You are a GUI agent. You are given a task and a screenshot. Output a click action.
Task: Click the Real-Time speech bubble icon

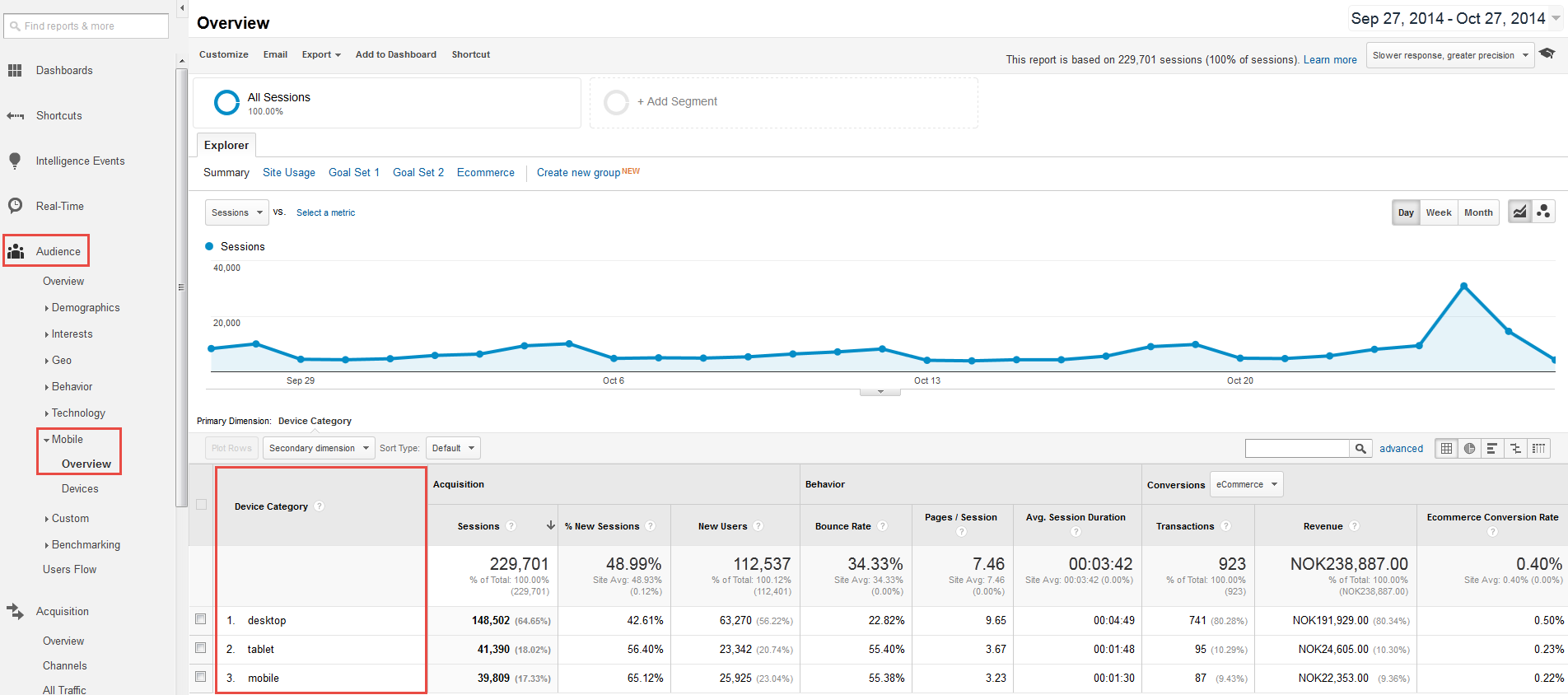pos(15,206)
